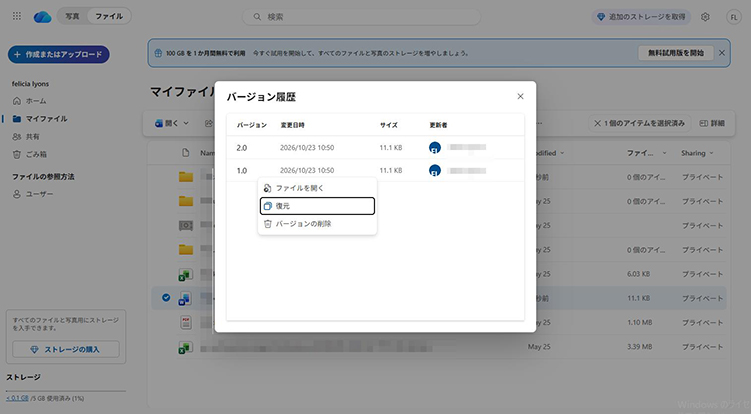Choose バージョンの削除 in context menu
The height and width of the screenshot is (414, 751).
[317, 224]
